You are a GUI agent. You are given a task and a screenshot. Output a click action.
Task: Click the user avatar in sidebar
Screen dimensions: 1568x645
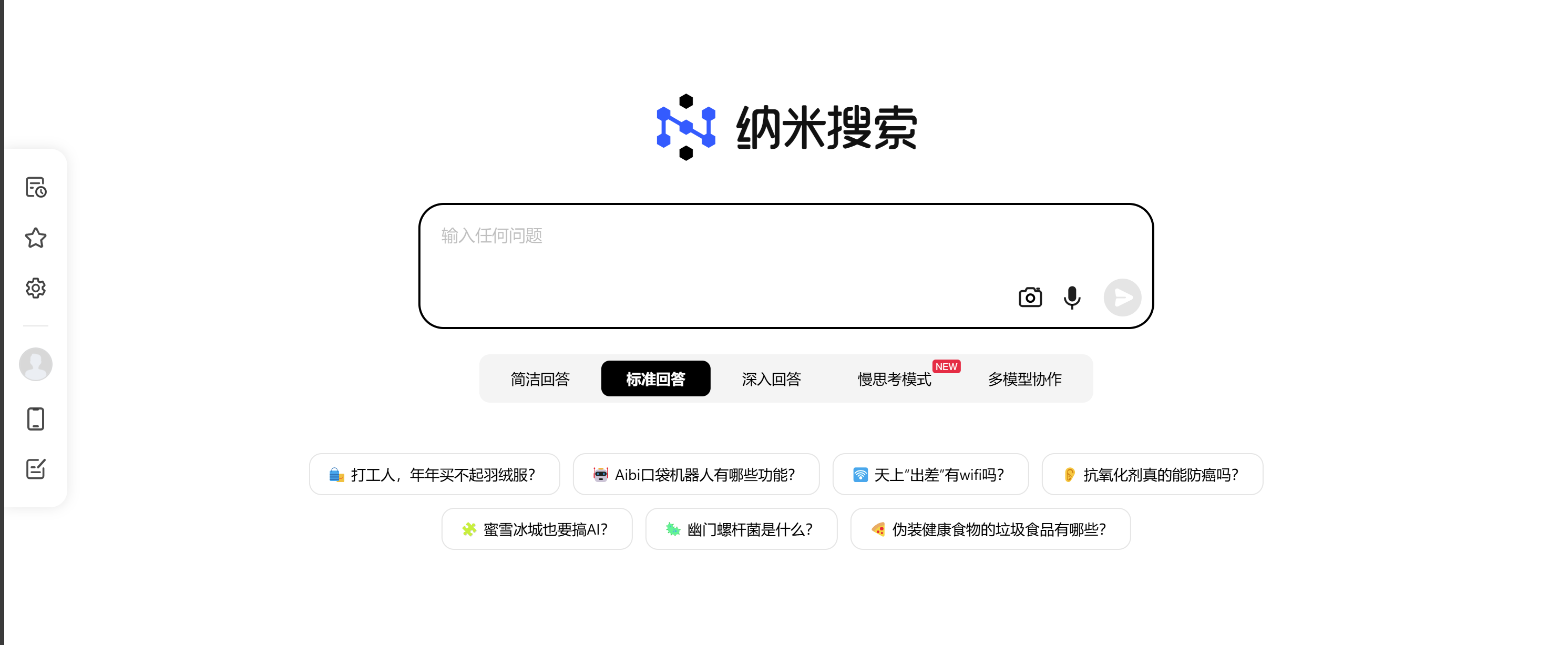click(x=36, y=364)
